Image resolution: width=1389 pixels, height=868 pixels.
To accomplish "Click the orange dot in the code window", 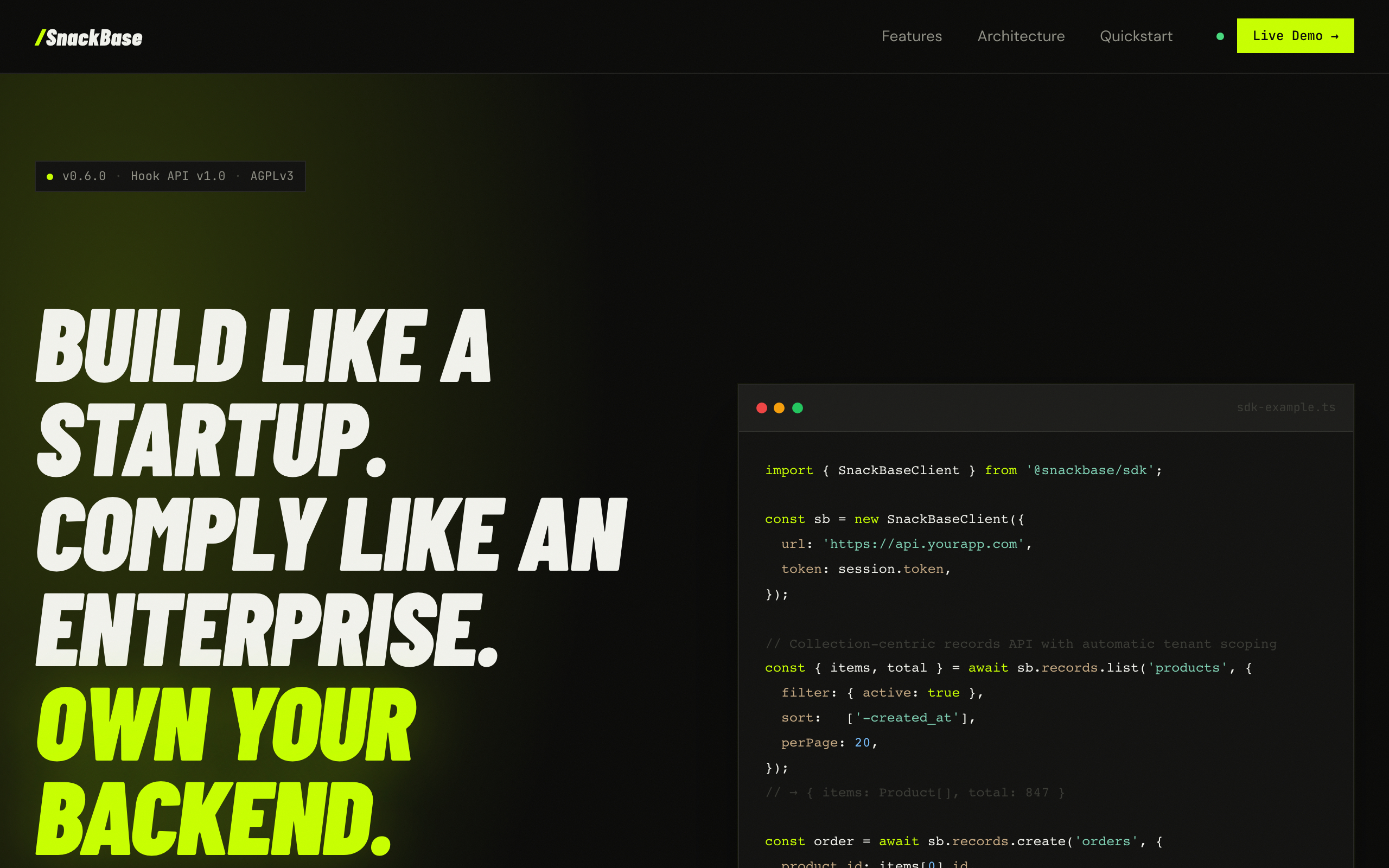I will point(779,407).
